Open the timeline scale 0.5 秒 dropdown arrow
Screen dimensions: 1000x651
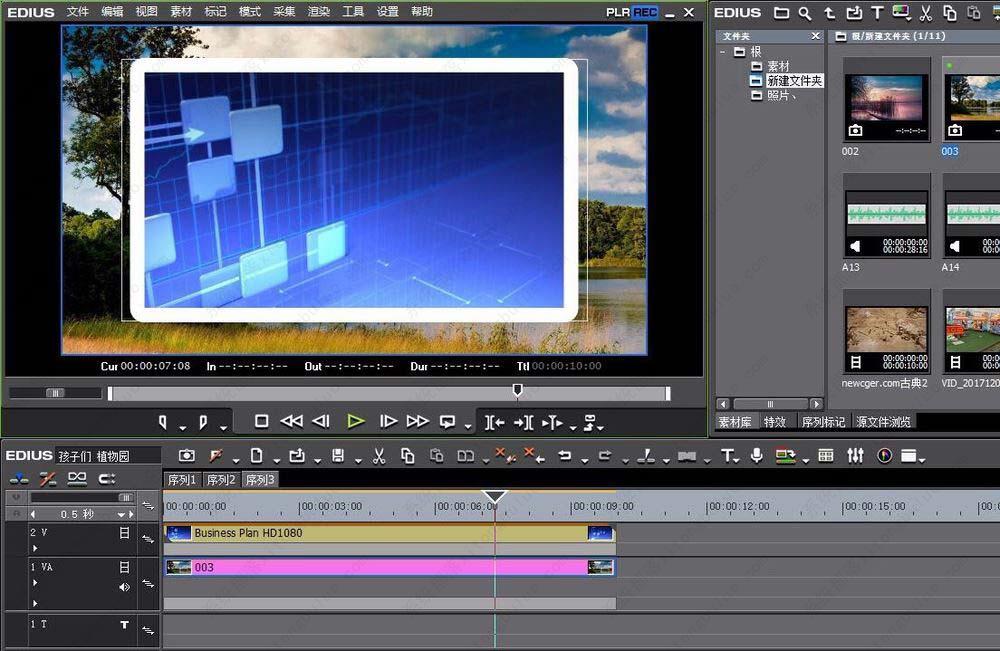pyautogui.click(x=121, y=514)
